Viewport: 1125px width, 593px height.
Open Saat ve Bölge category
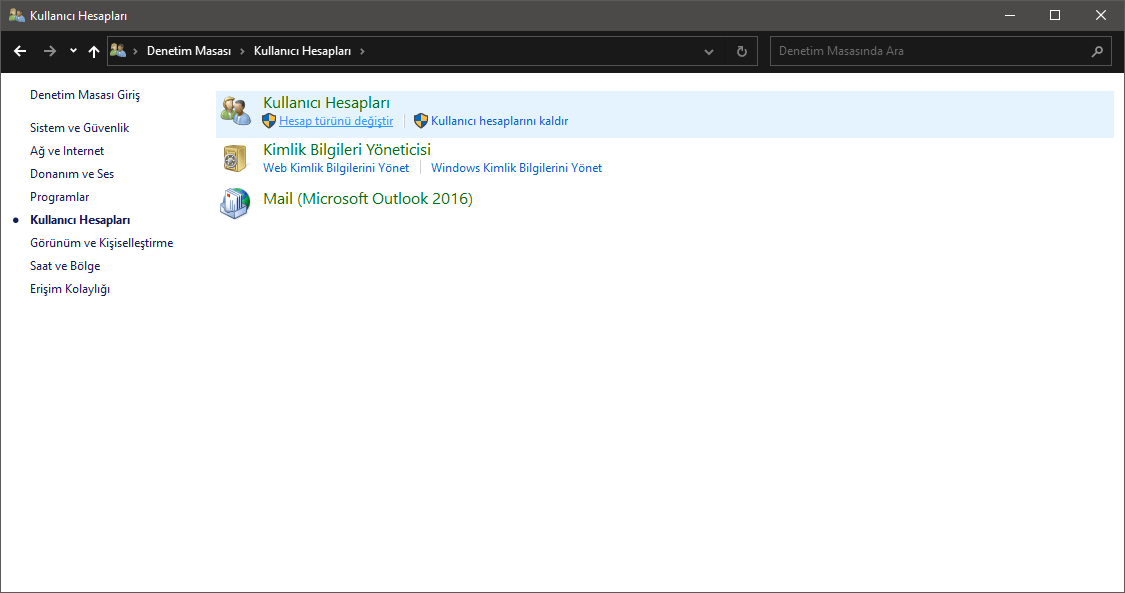65,265
